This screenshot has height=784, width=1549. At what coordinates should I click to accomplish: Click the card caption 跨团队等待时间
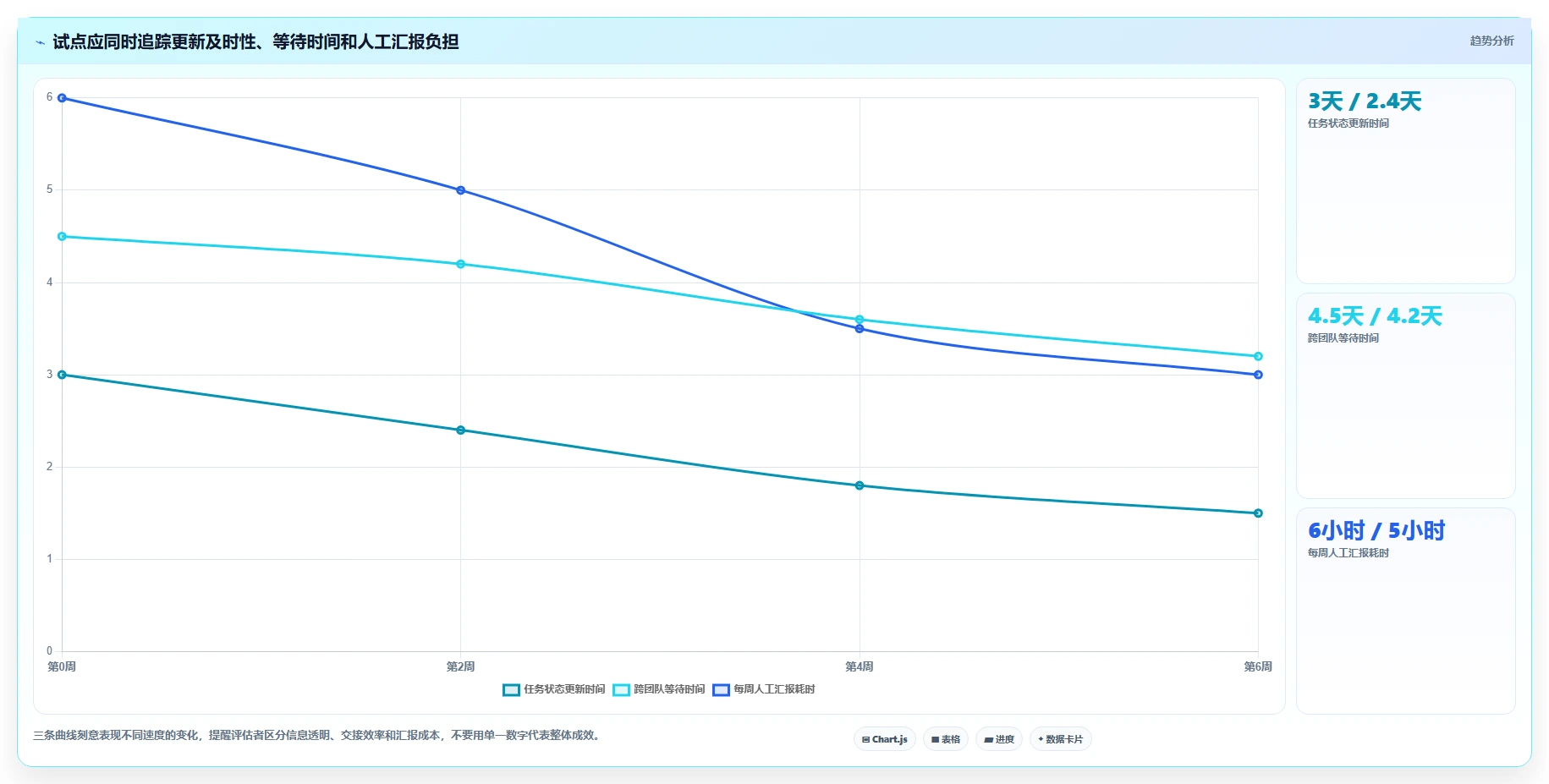(1343, 338)
